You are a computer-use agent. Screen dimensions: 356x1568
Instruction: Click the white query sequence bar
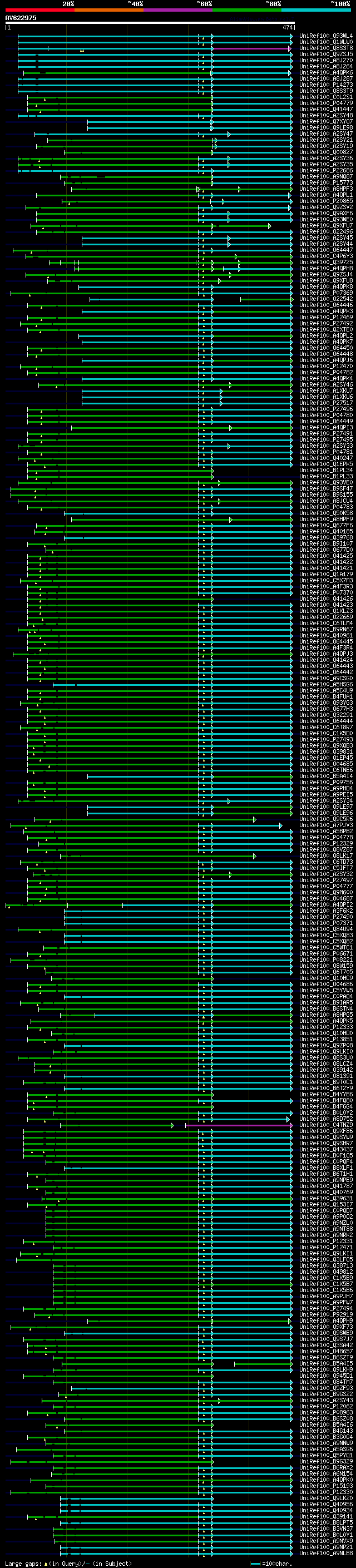point(150,23)
